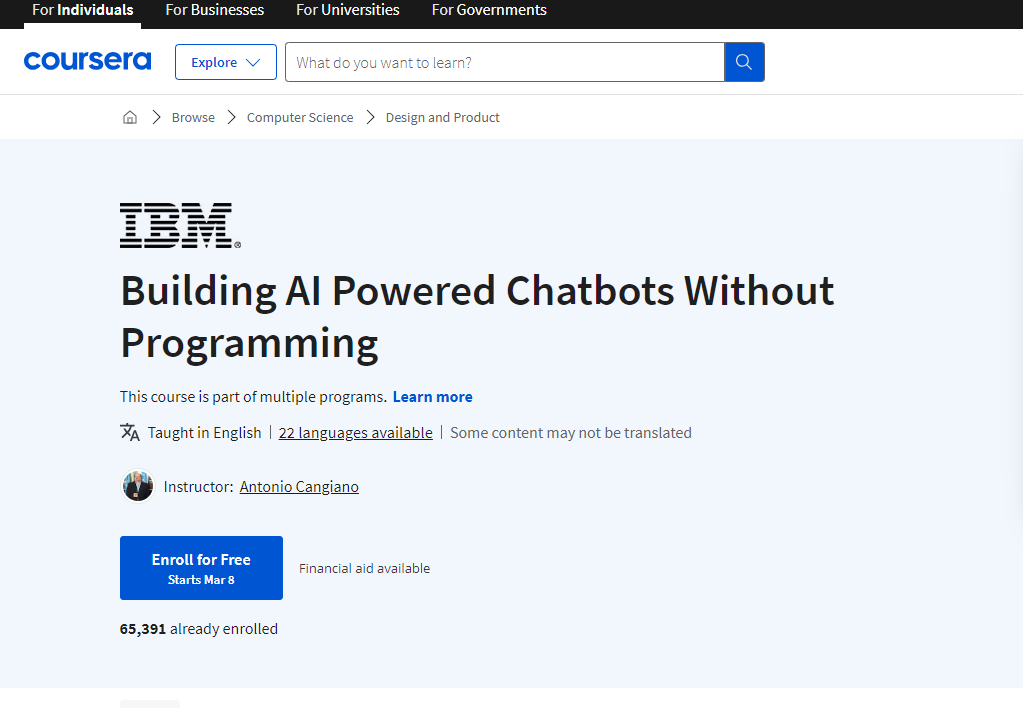Click 'Taught in English' text
The height and width of the screenshot is (708, 1023).
tap(204, 433)
